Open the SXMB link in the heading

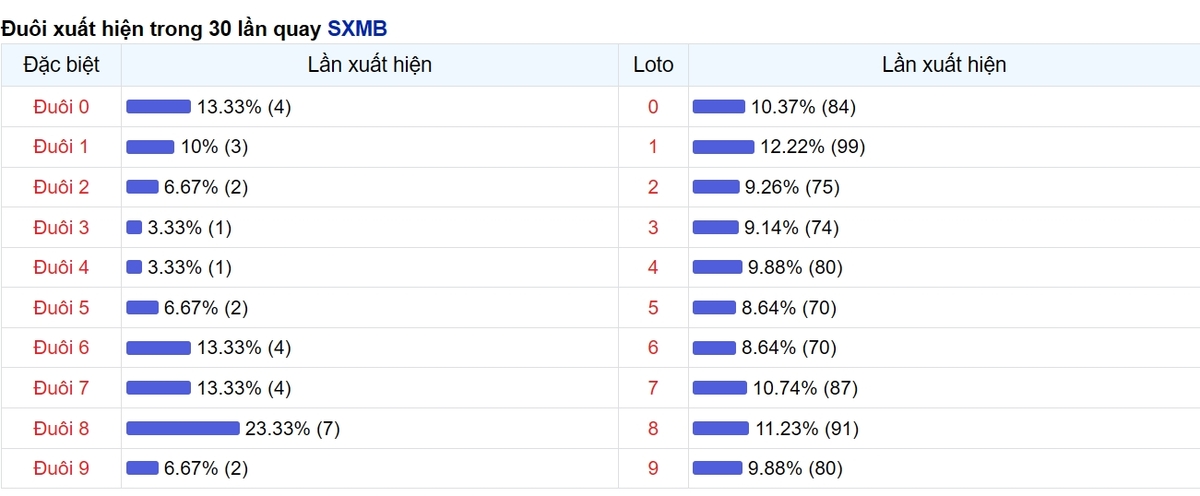357,28
